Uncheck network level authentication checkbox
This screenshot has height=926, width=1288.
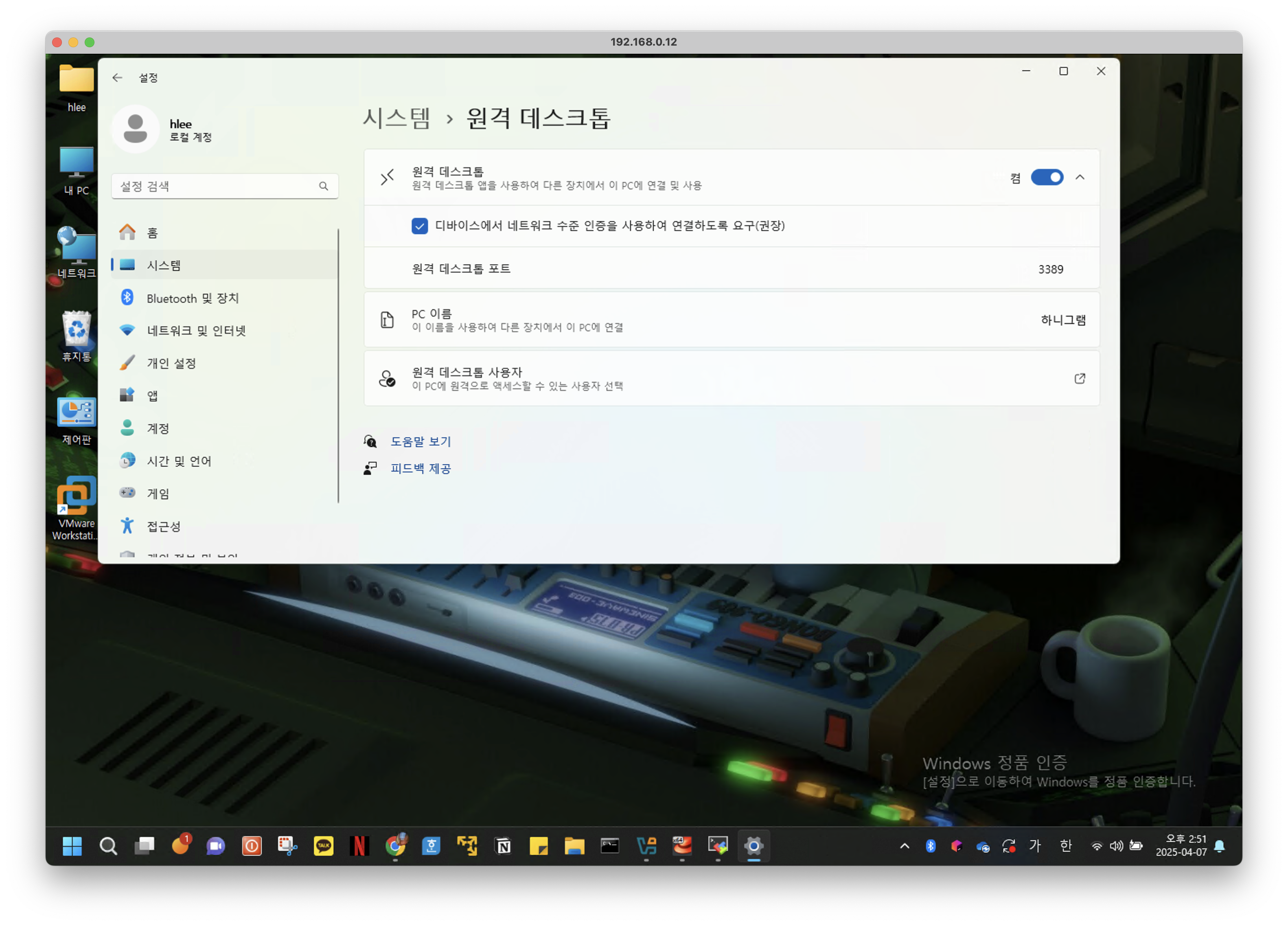coord(419,226)
